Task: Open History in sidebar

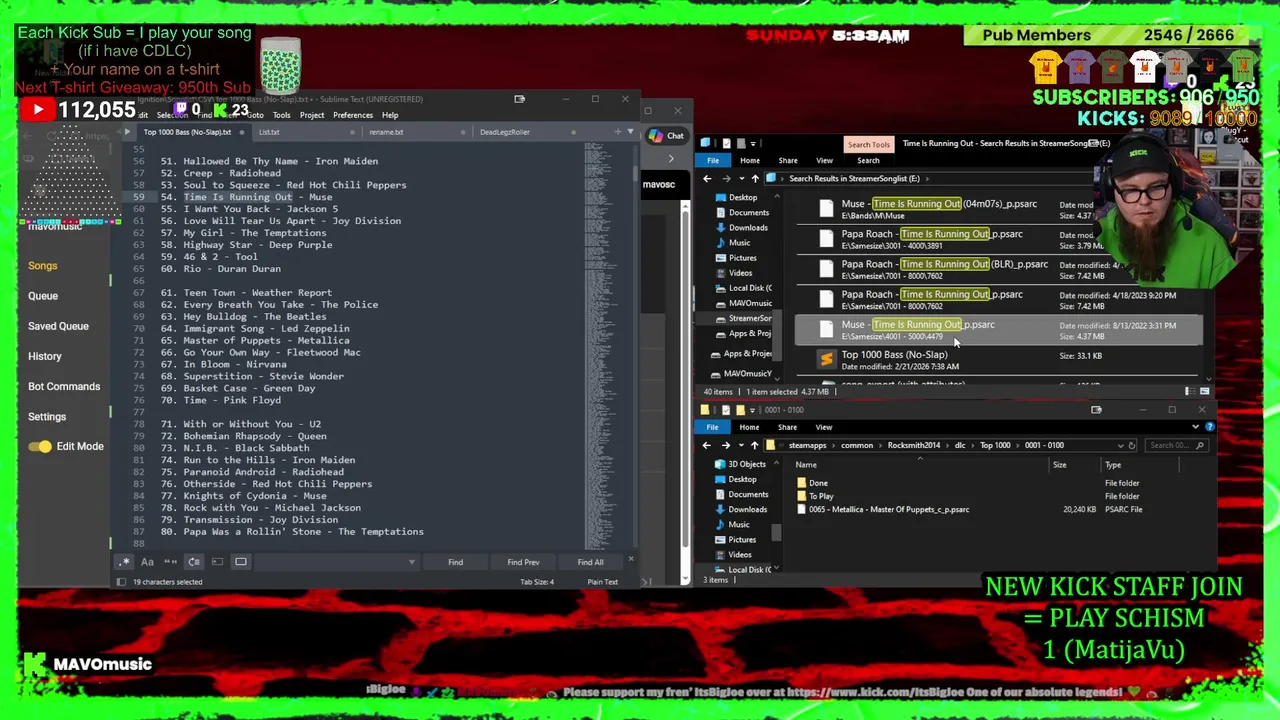Action: tap(45, 356)
